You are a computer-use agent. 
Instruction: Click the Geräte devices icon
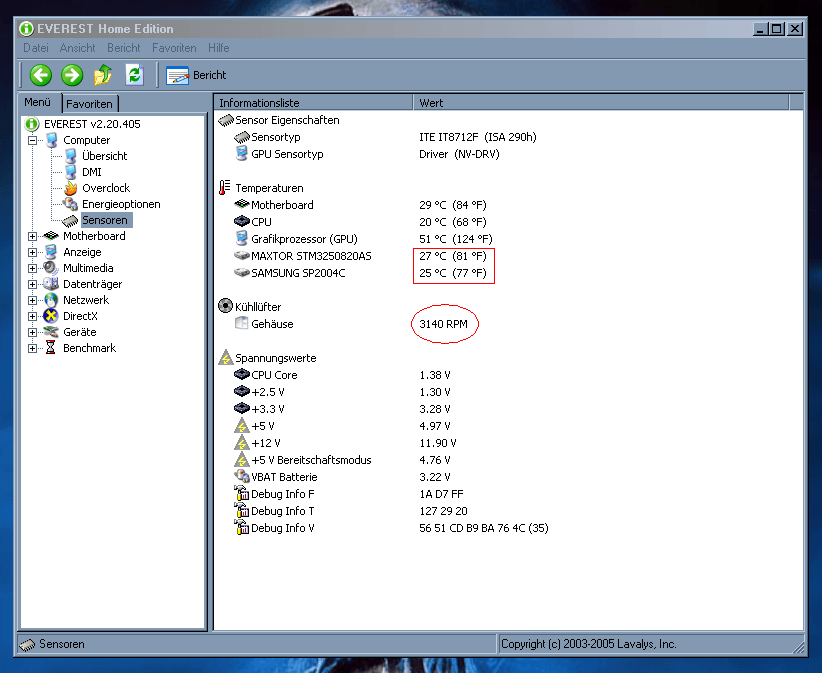pos(51,332)
